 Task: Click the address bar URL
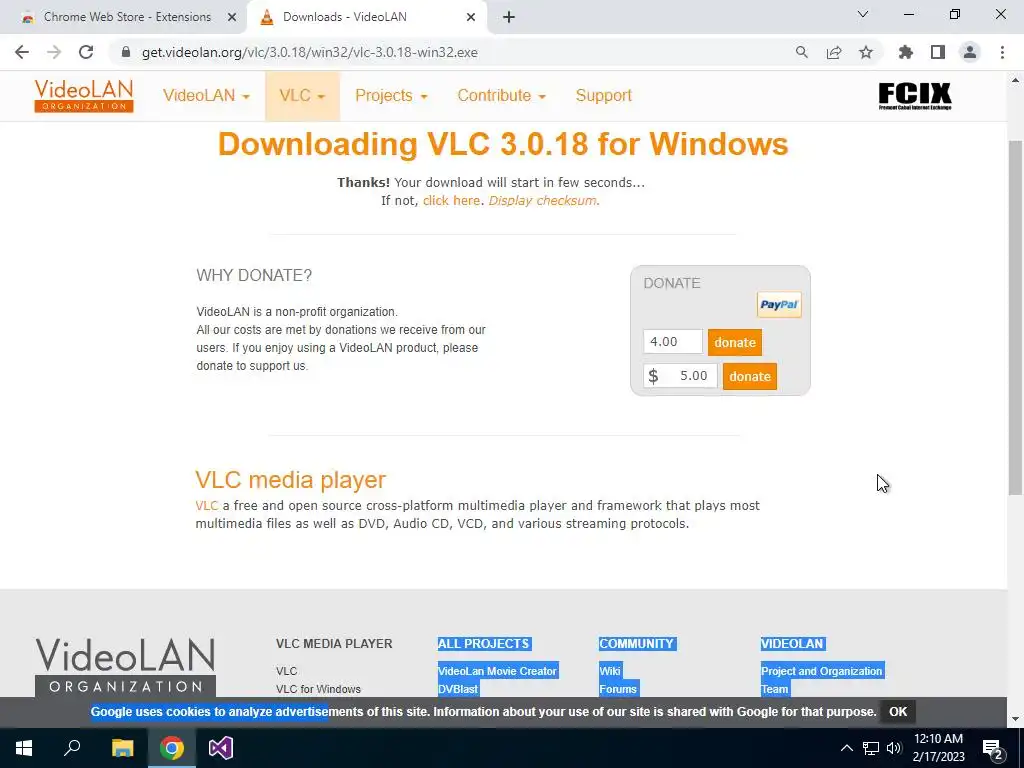310,52
